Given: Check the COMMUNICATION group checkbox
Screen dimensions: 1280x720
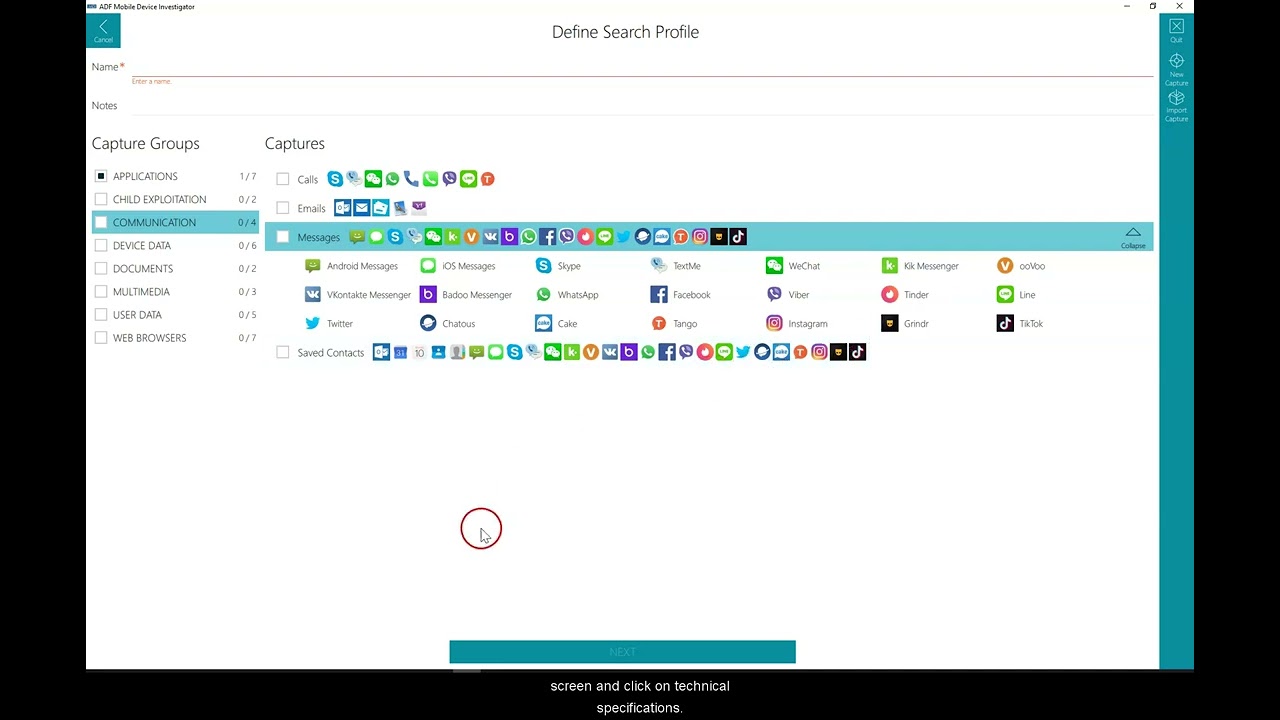Looking at the screenshot, I should tap(101, 222).
